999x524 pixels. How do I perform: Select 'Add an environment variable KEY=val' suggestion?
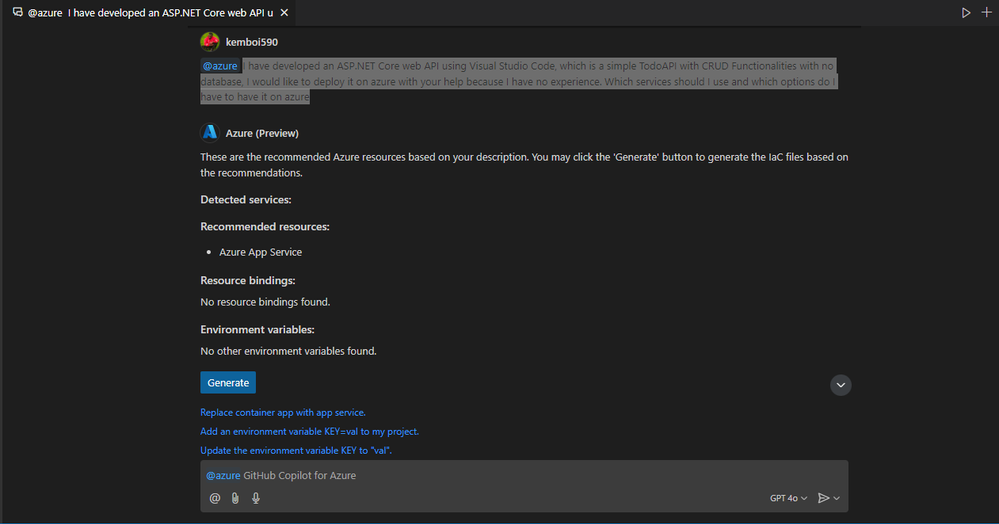(310, 432)
